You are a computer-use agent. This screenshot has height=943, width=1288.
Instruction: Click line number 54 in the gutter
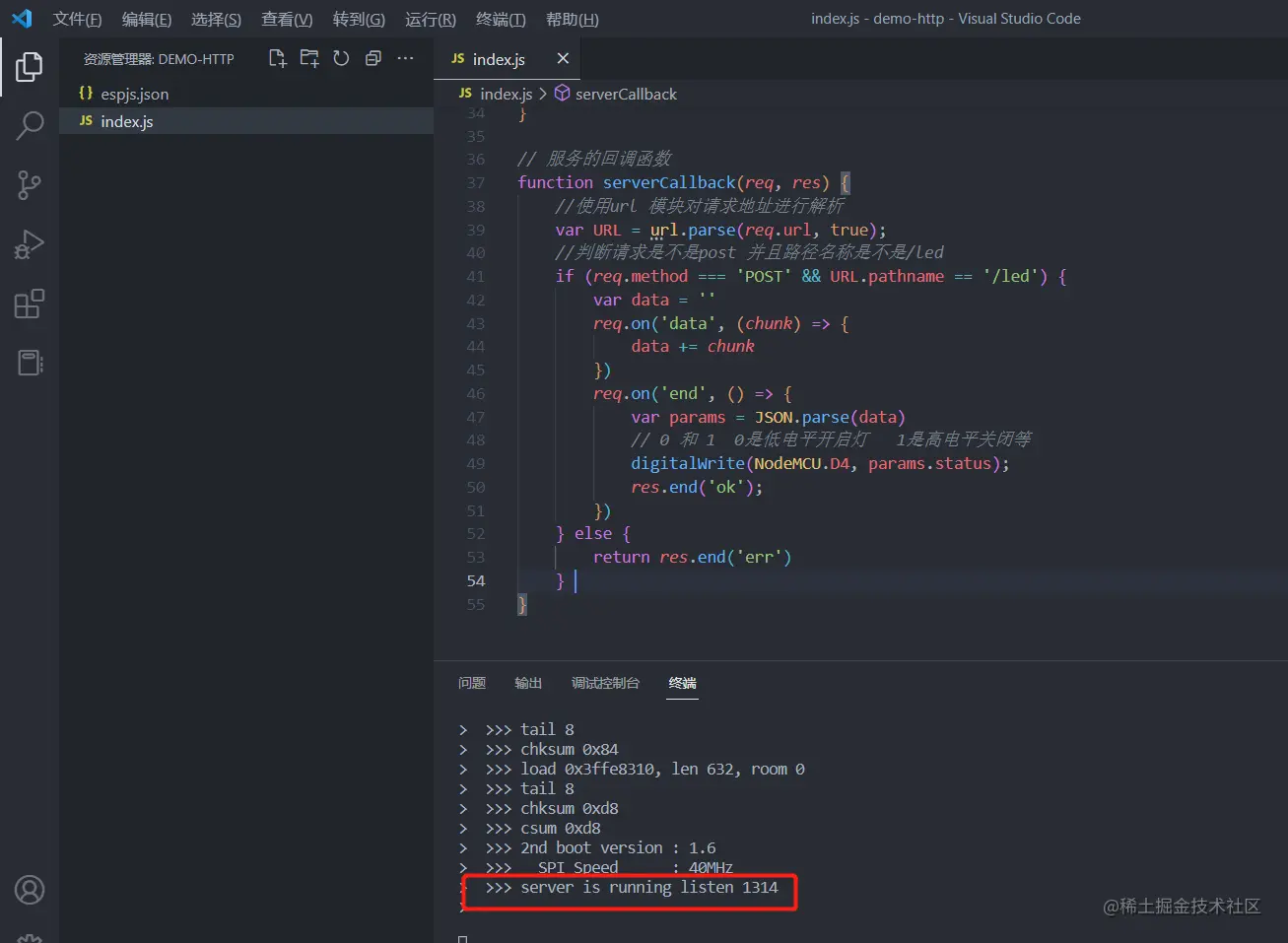476,580
